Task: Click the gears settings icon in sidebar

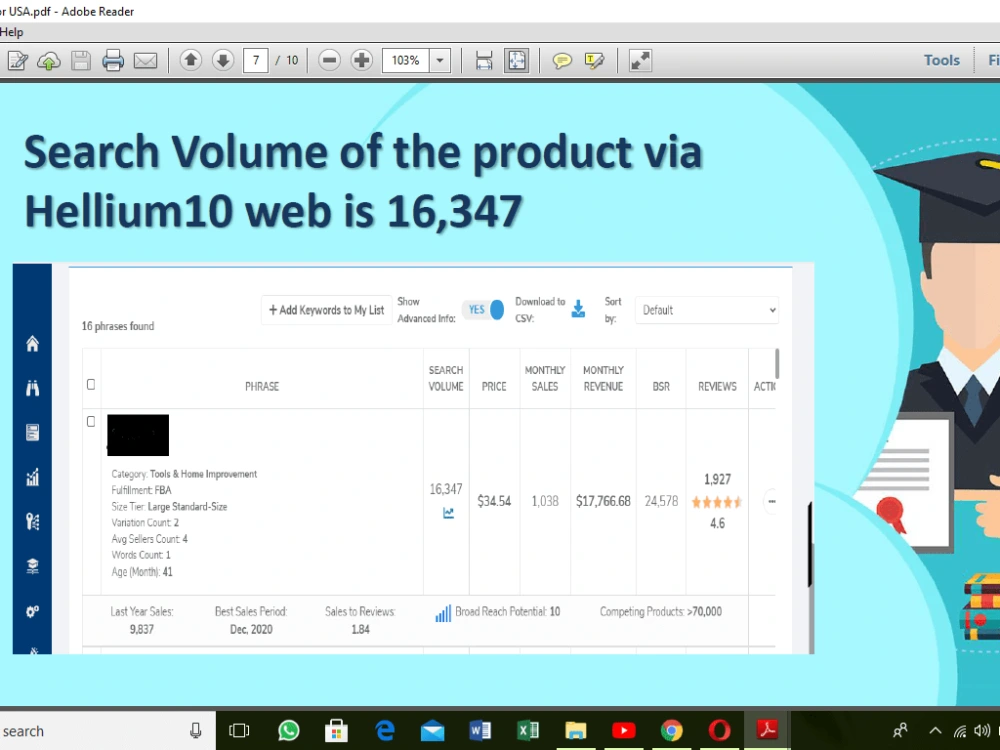Action: tap(33, 612)
